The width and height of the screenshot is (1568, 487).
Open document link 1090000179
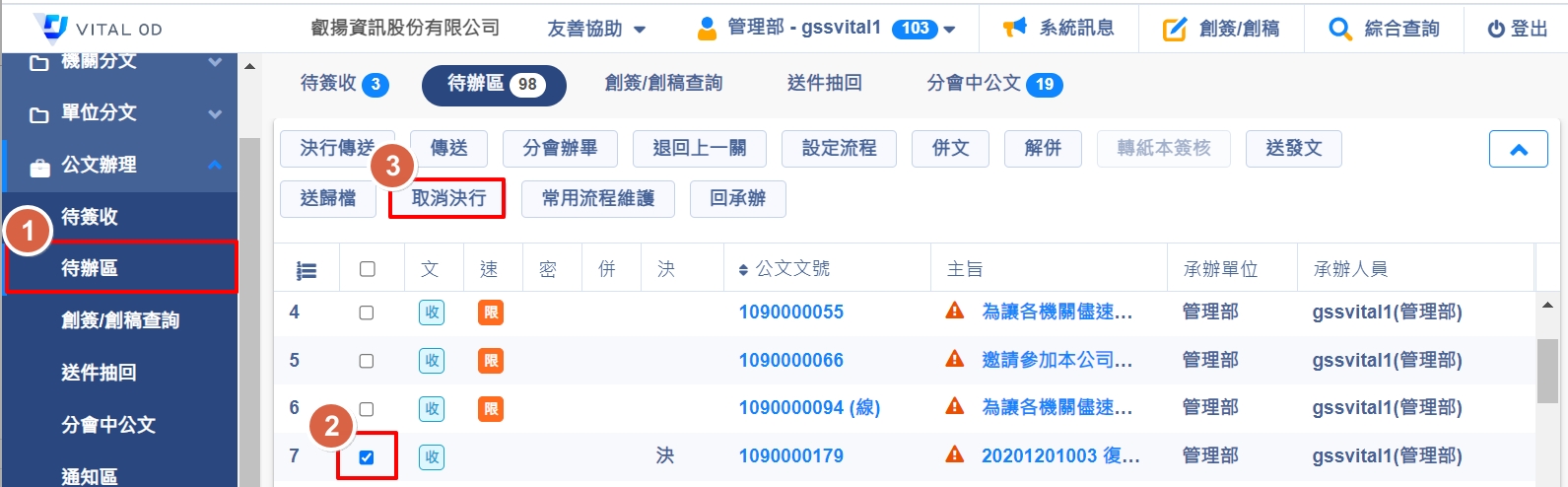click(x=790, y=455)
